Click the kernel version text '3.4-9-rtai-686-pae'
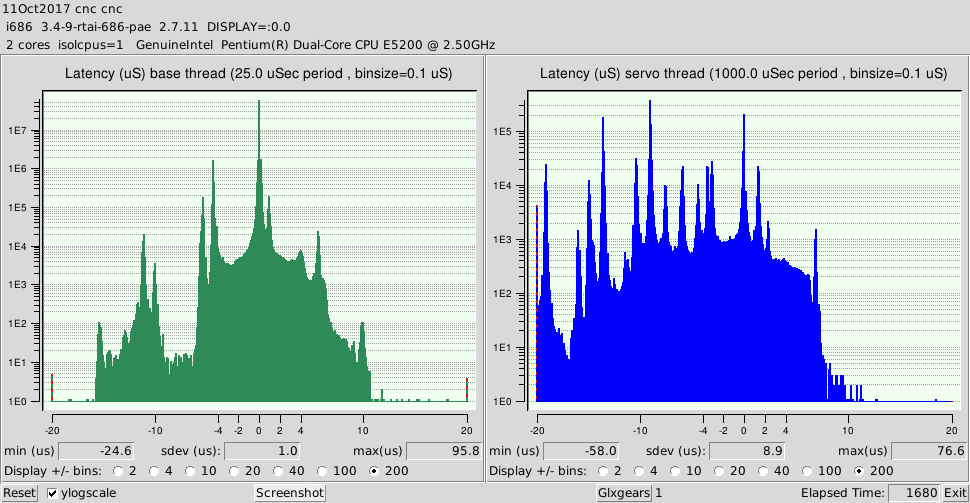 96,27
